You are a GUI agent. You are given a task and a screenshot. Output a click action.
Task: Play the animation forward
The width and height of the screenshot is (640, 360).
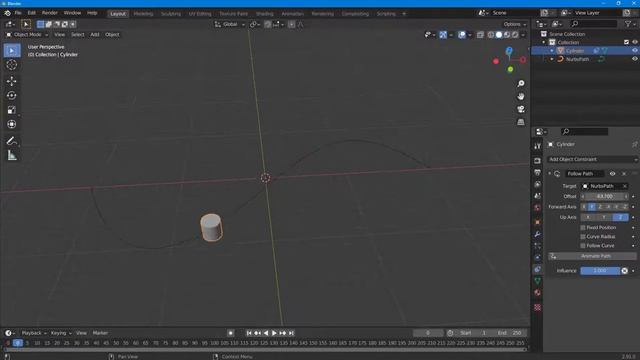coord(274,333)
